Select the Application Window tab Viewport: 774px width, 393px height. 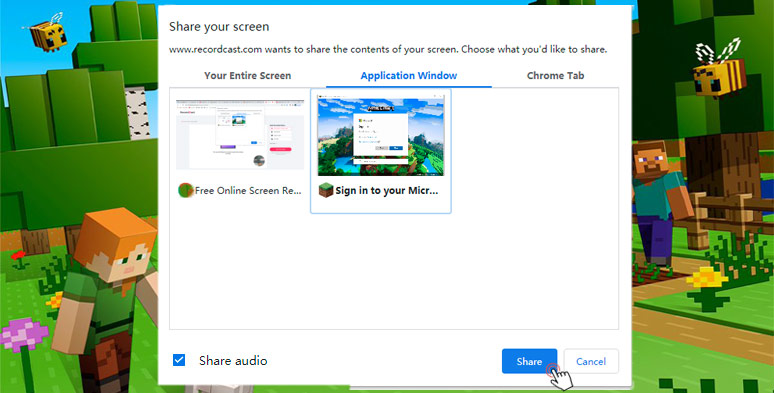click(409, 76)
